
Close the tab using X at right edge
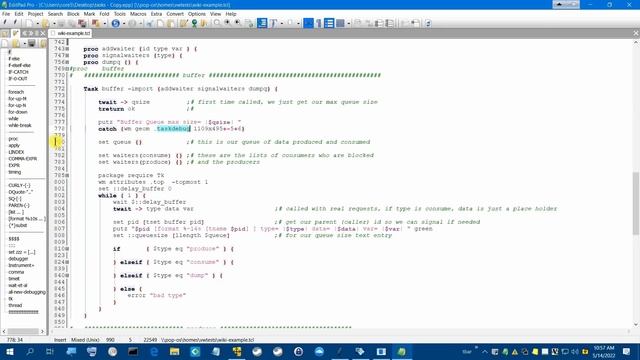636,33
